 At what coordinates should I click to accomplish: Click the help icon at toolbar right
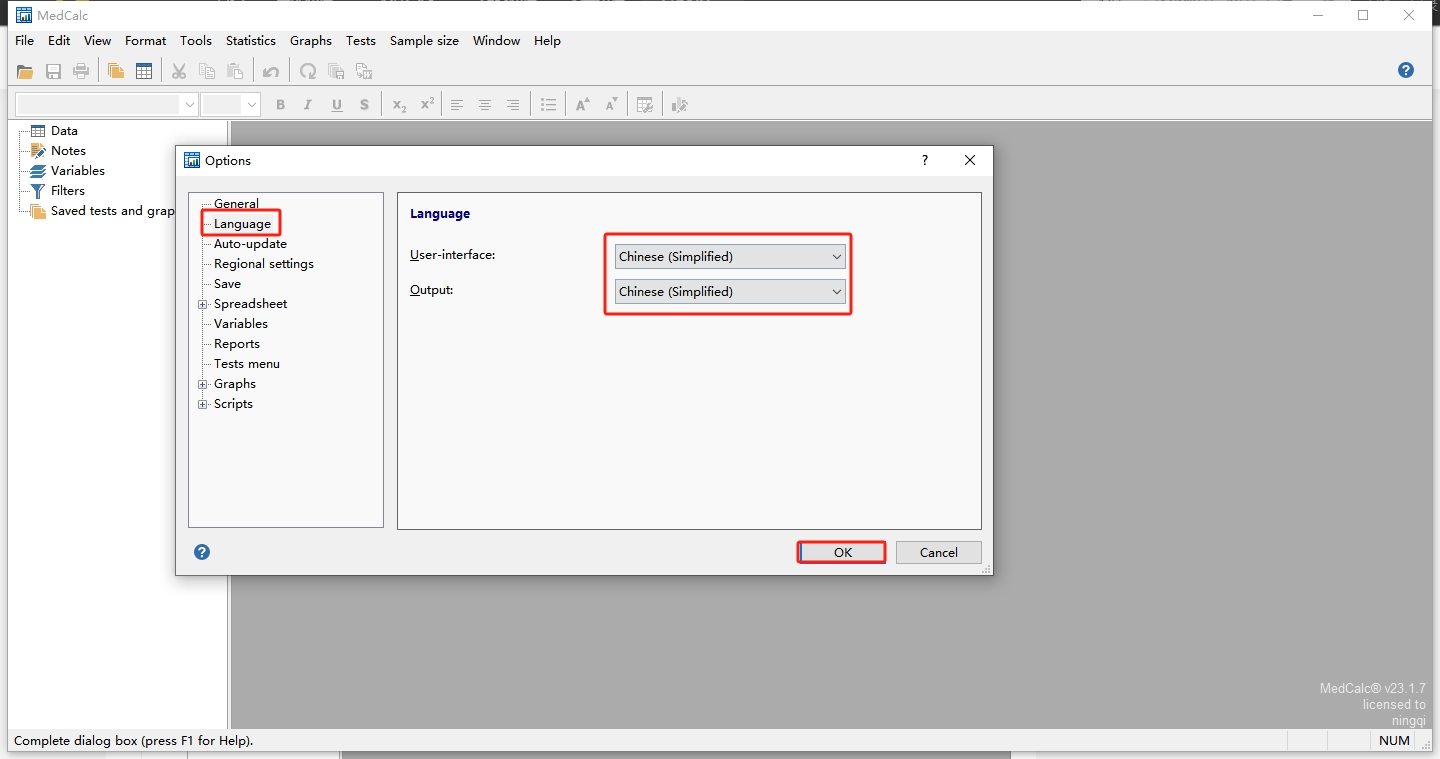(1406, 70)
